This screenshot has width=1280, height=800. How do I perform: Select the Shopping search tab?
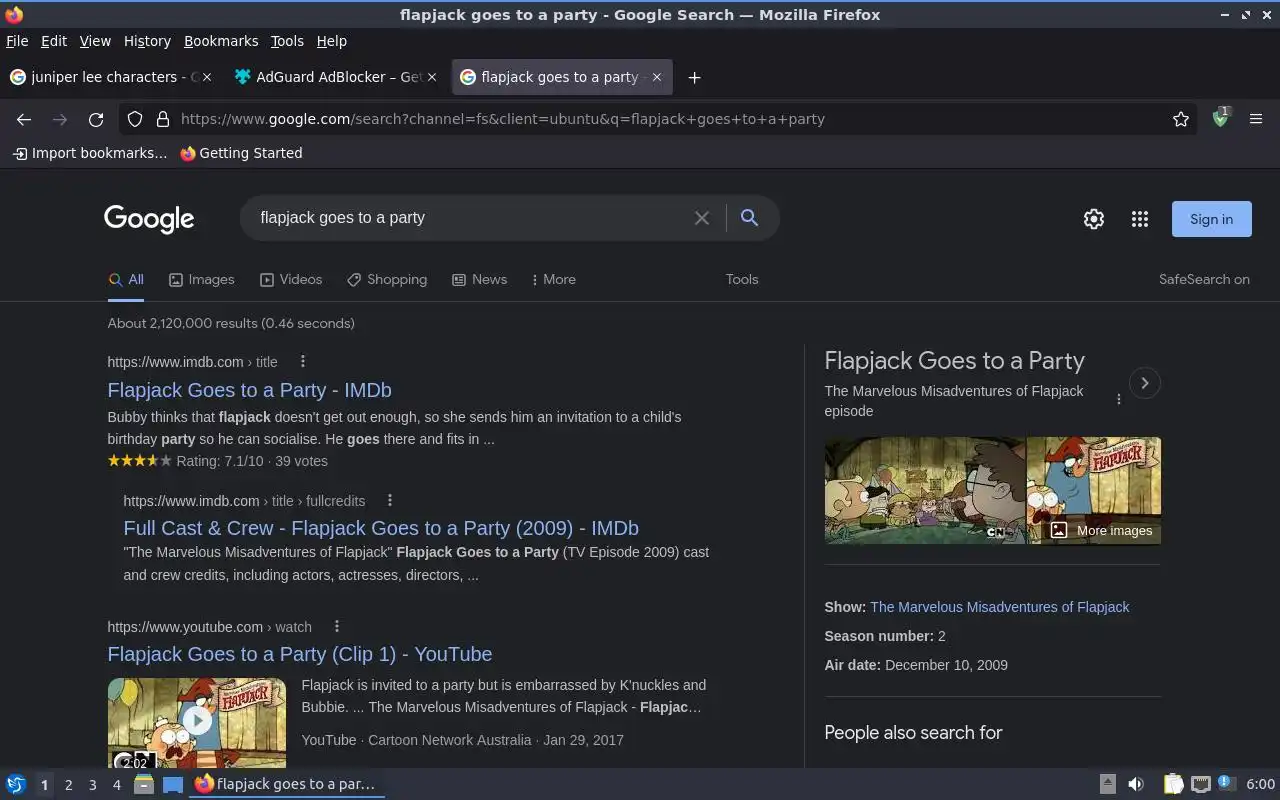[x=387, y=280]
